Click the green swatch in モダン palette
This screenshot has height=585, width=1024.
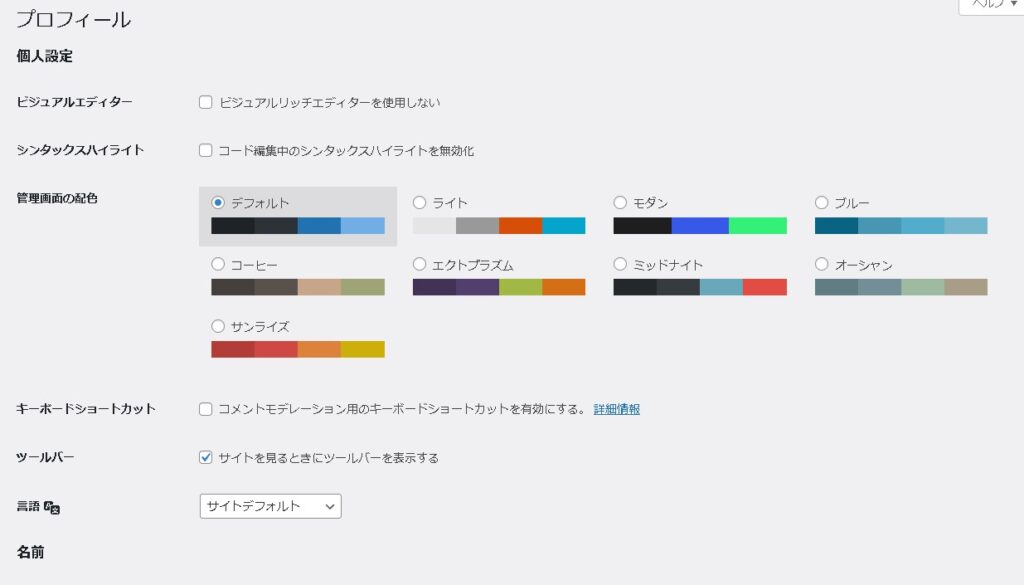757,226
